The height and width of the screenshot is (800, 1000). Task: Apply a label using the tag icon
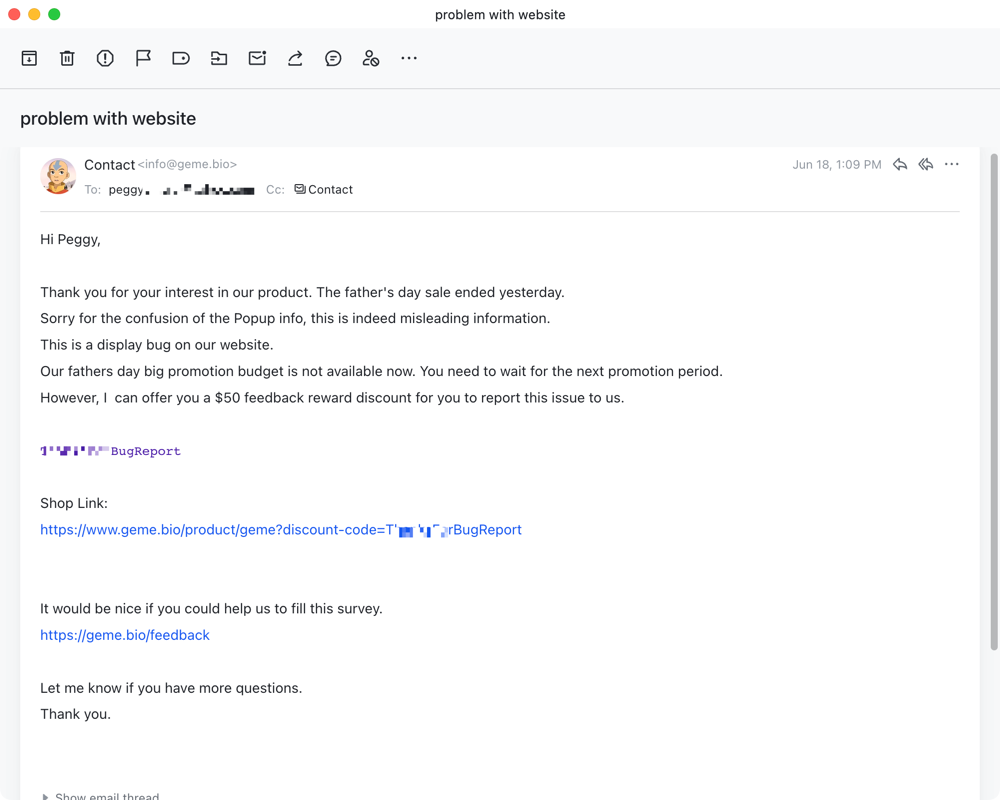(181, 58)
